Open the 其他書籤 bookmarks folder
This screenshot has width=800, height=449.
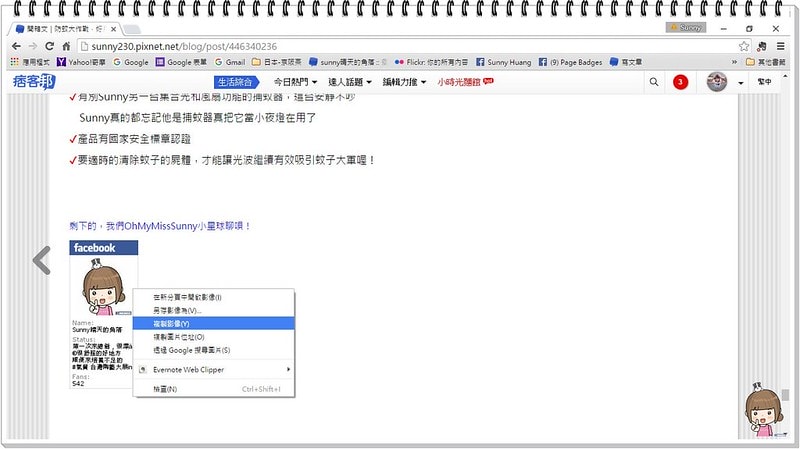(765, 62)
